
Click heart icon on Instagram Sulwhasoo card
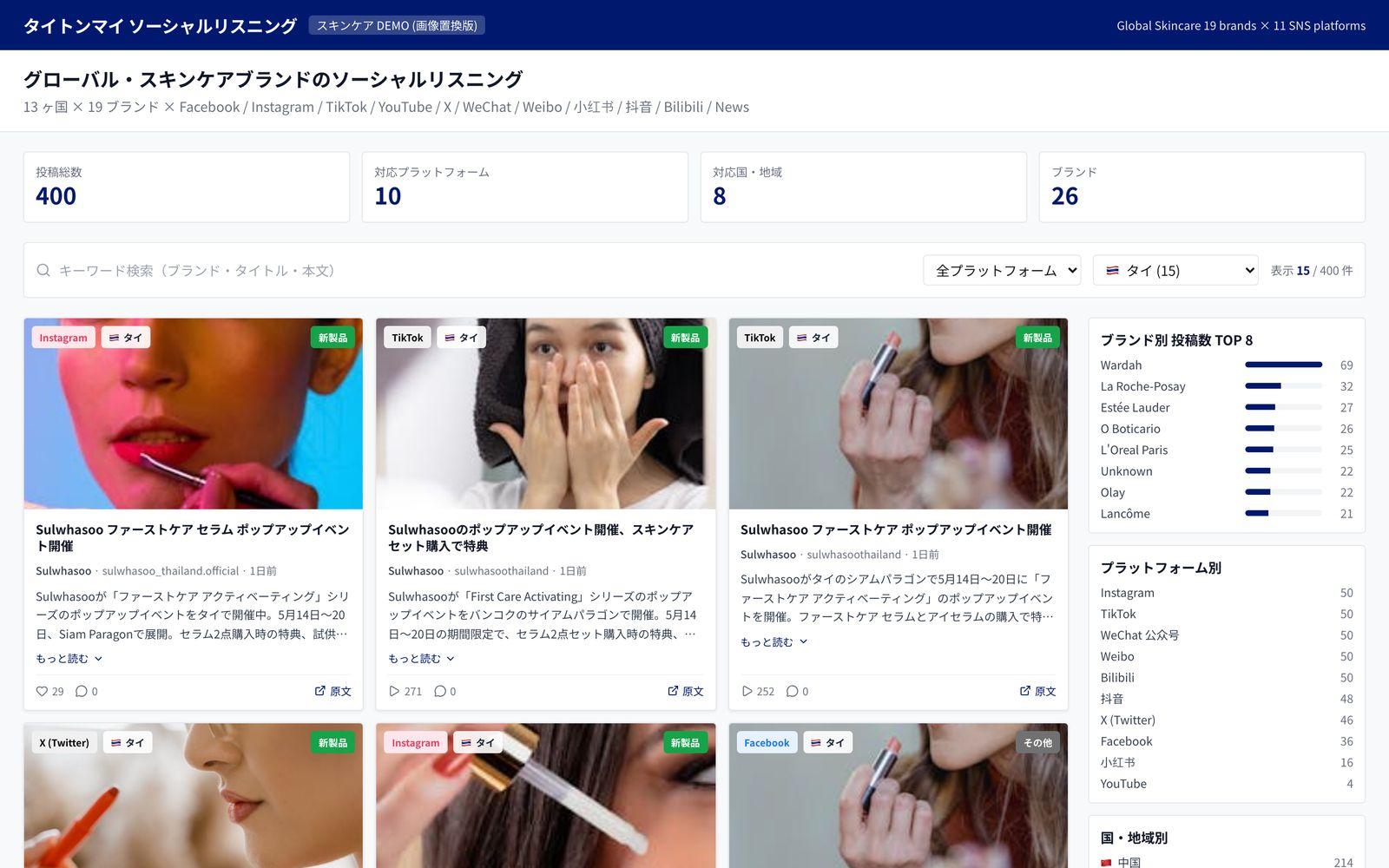click(42, 692)
